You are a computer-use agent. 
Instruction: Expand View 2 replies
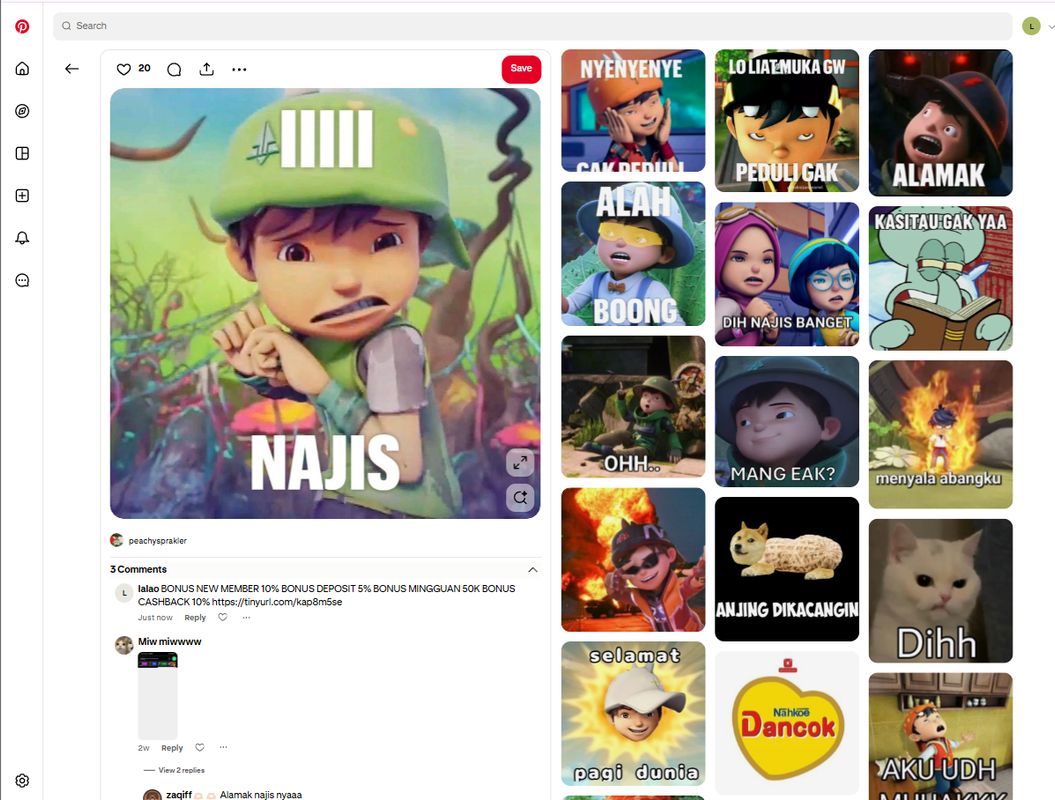(x=182, y=770)
